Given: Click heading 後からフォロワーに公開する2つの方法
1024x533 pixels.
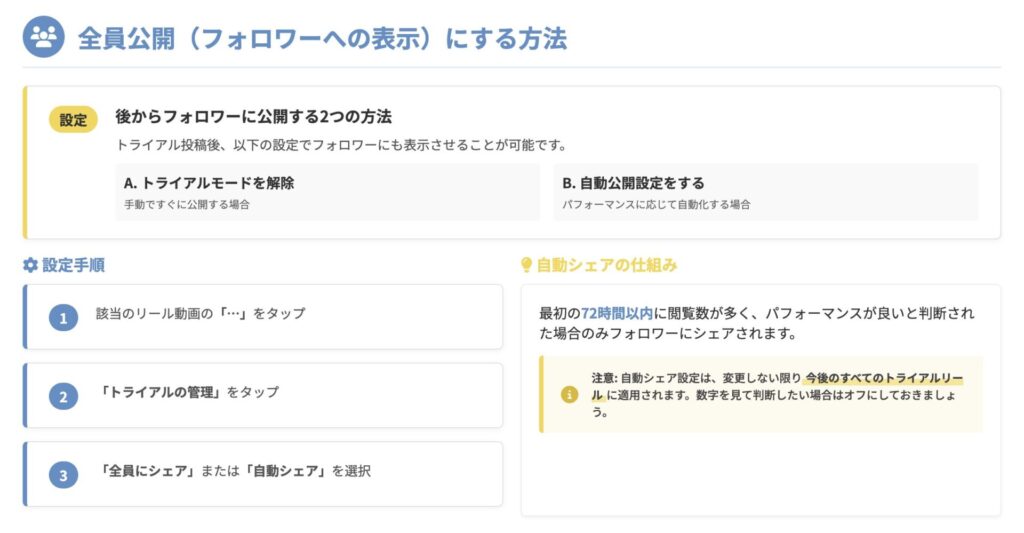Looking at the screenshot, I should point(253,117).
